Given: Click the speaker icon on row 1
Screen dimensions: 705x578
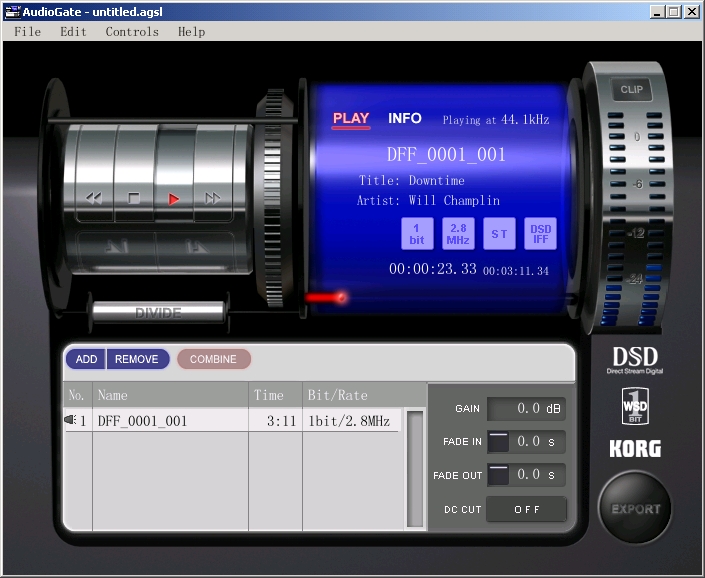Looking at the screenshot, I should (x=70, y=420).
